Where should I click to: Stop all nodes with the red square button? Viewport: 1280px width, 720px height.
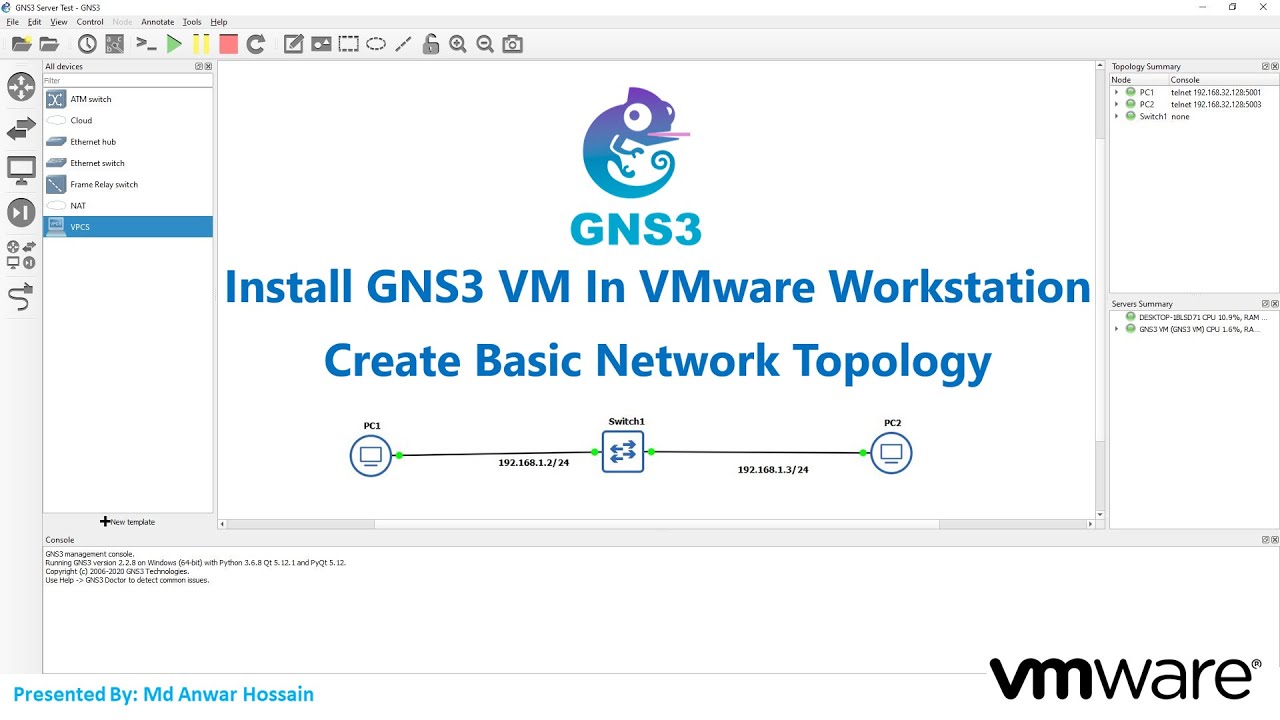229,44
